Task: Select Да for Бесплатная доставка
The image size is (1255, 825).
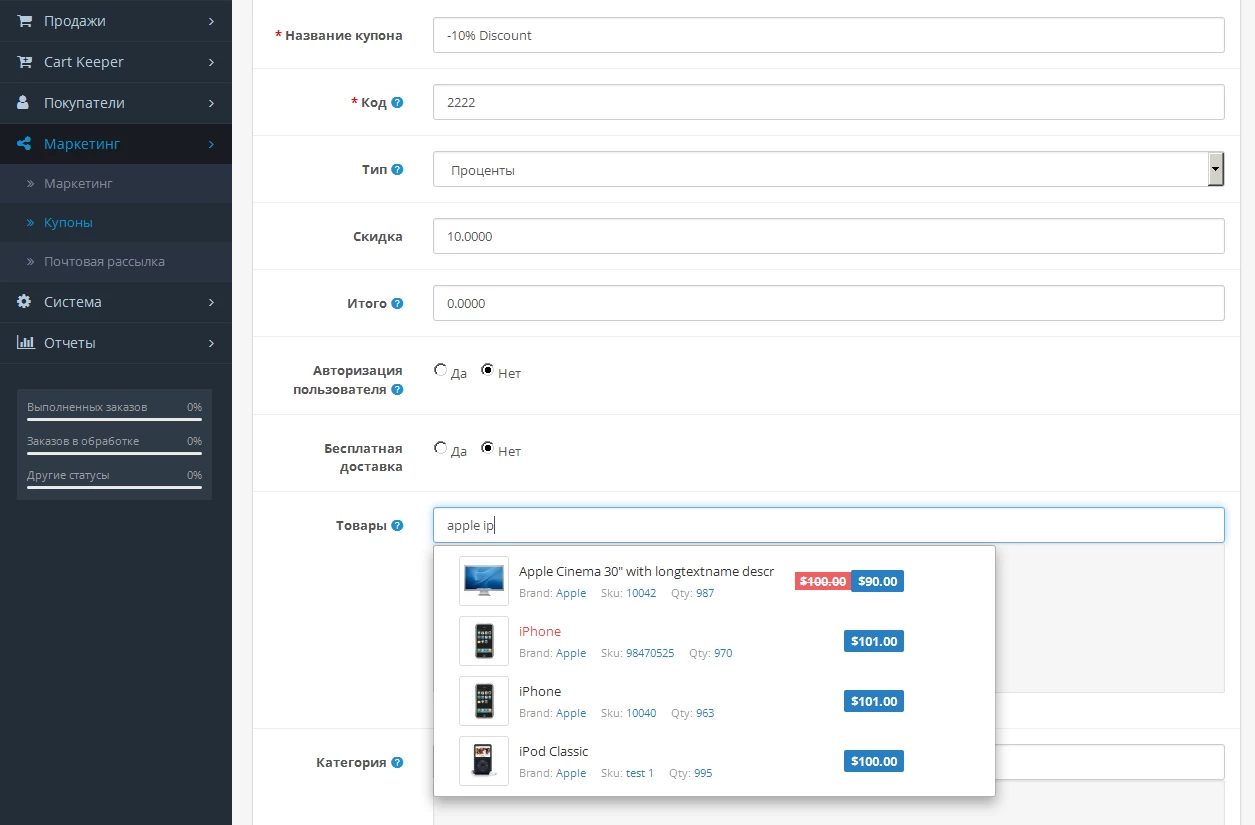Action: click(440, 448)
